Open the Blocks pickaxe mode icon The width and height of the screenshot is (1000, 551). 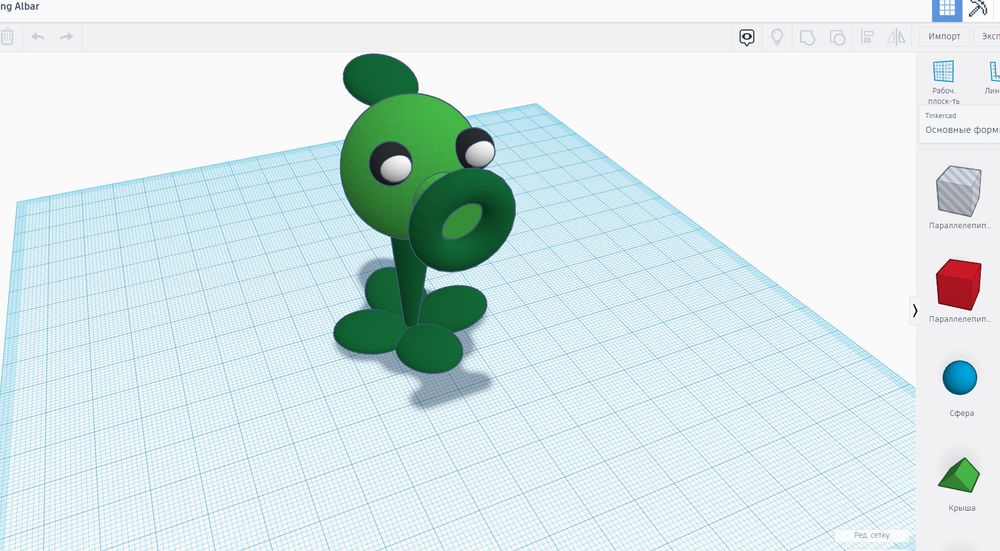[977, 8]
